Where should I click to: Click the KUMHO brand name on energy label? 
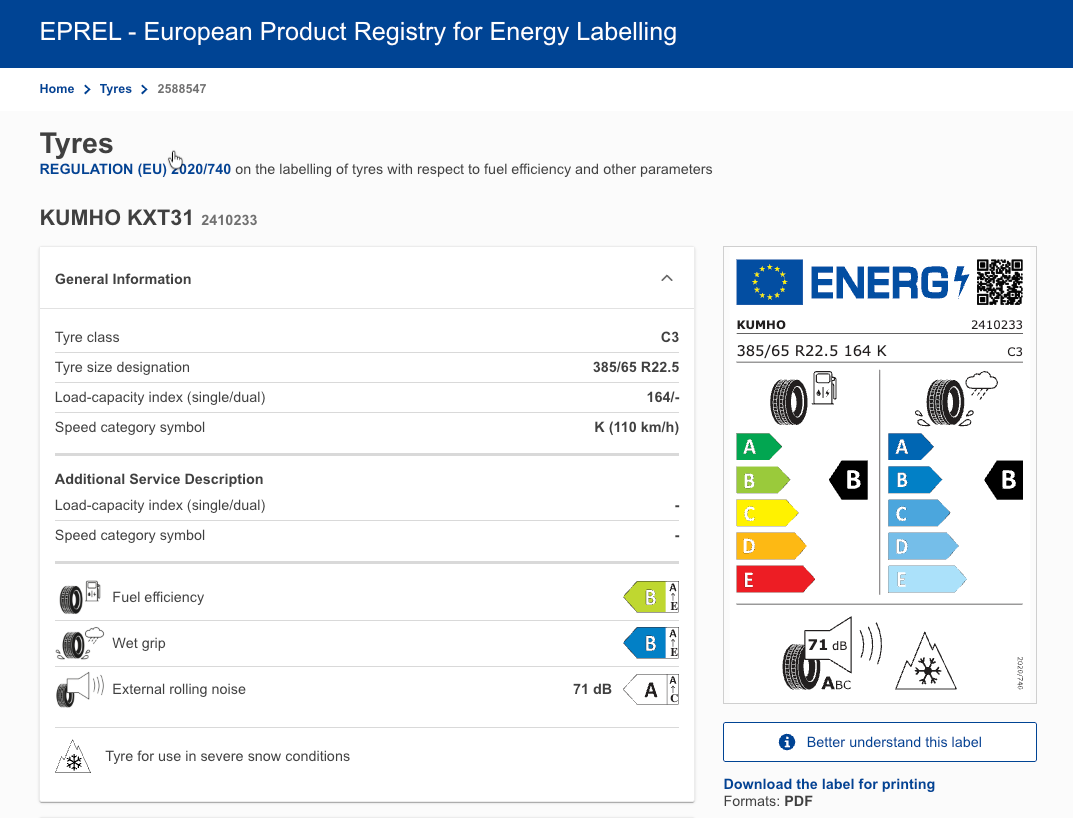[761, 325]
